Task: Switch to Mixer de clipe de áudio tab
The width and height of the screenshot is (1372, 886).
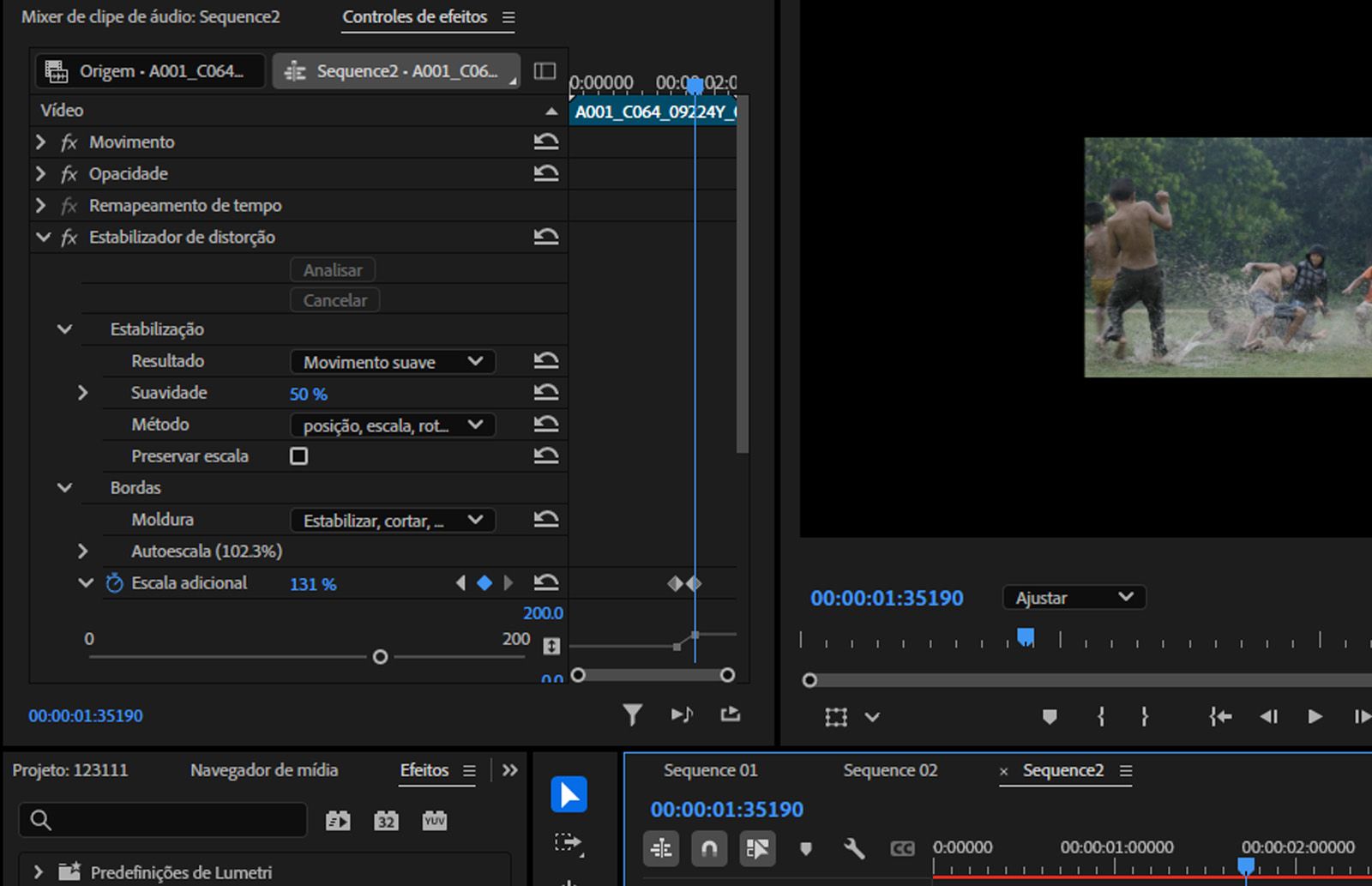Action: pos(151,17)
